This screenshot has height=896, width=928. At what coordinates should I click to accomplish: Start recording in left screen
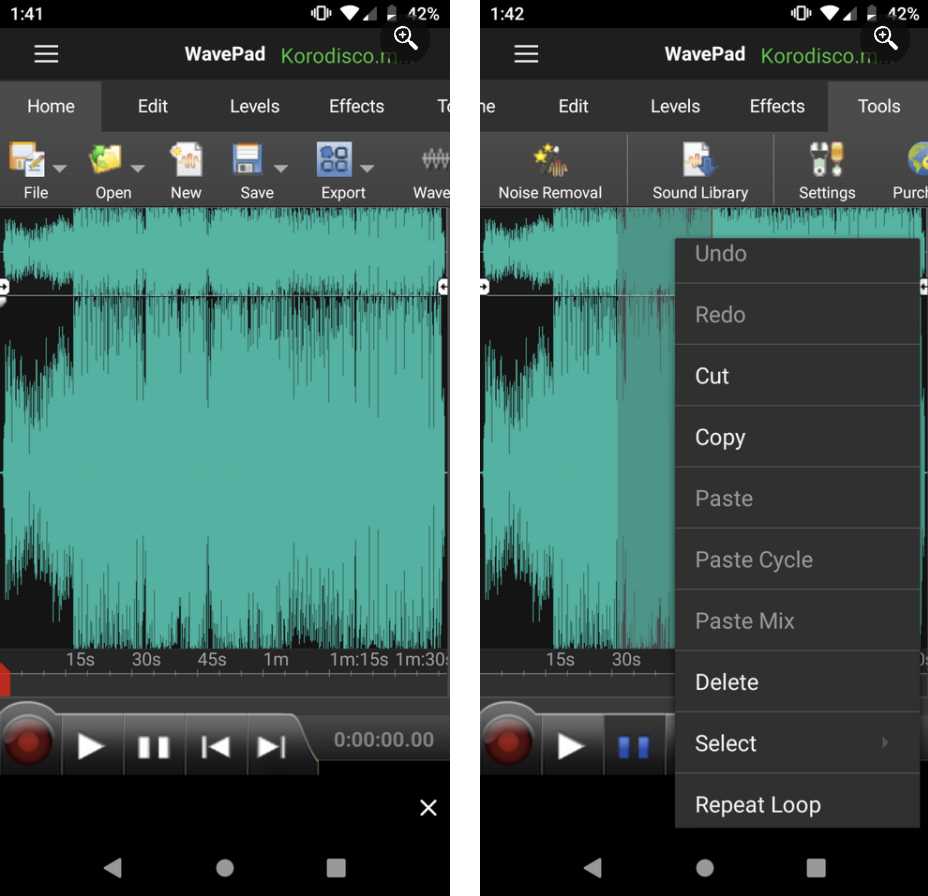[27, 741]
